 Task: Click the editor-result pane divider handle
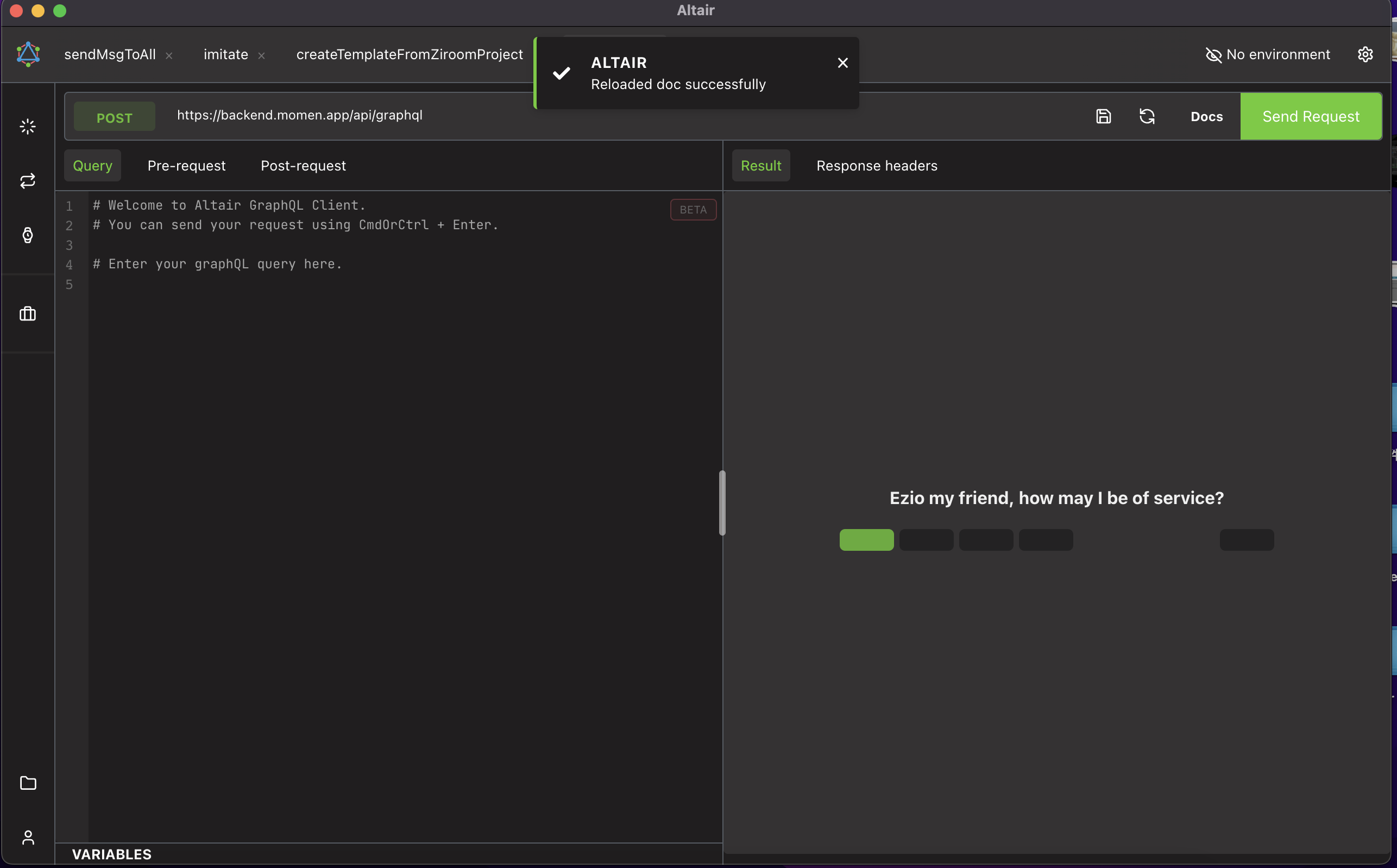click(x=722, y=503)
